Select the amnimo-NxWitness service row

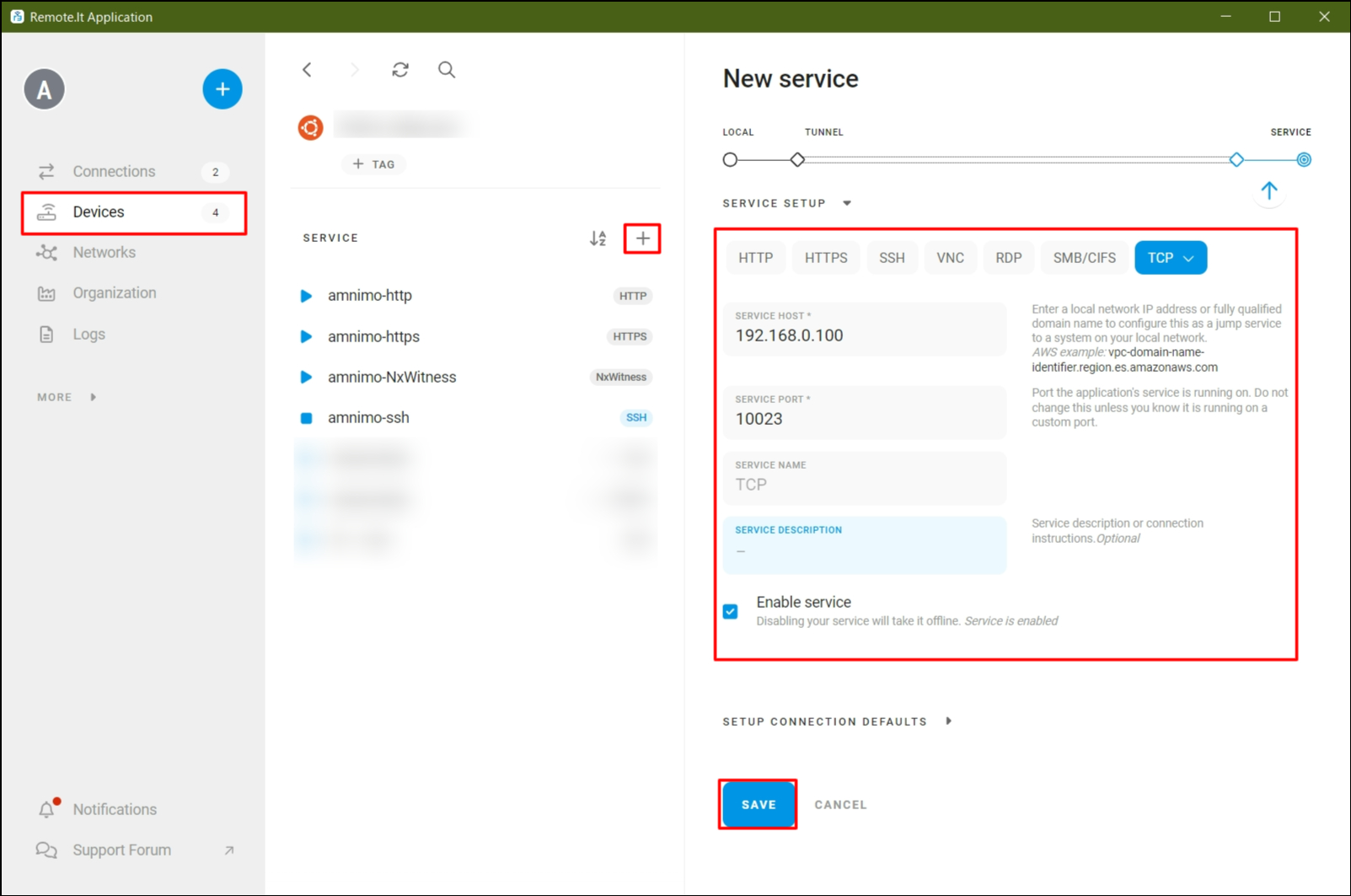pos(476,377)
